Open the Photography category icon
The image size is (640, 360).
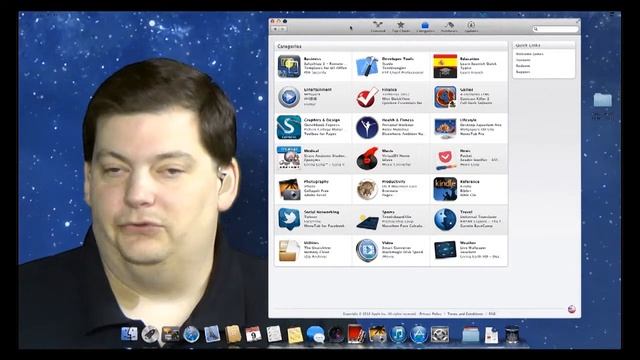coord(289,189)
